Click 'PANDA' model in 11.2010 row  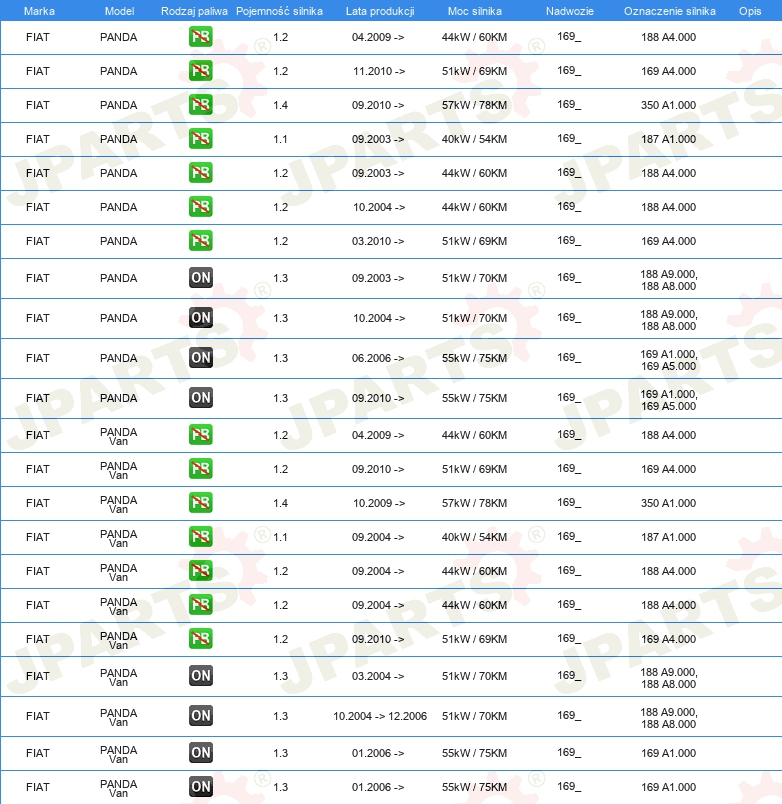[118, 71]
